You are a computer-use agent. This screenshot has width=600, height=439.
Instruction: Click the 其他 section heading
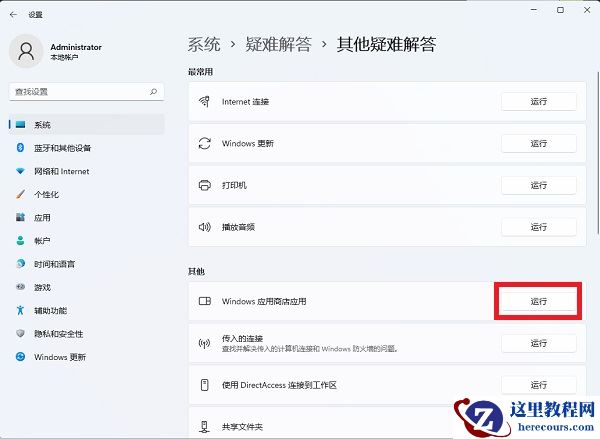pos(196,271)
